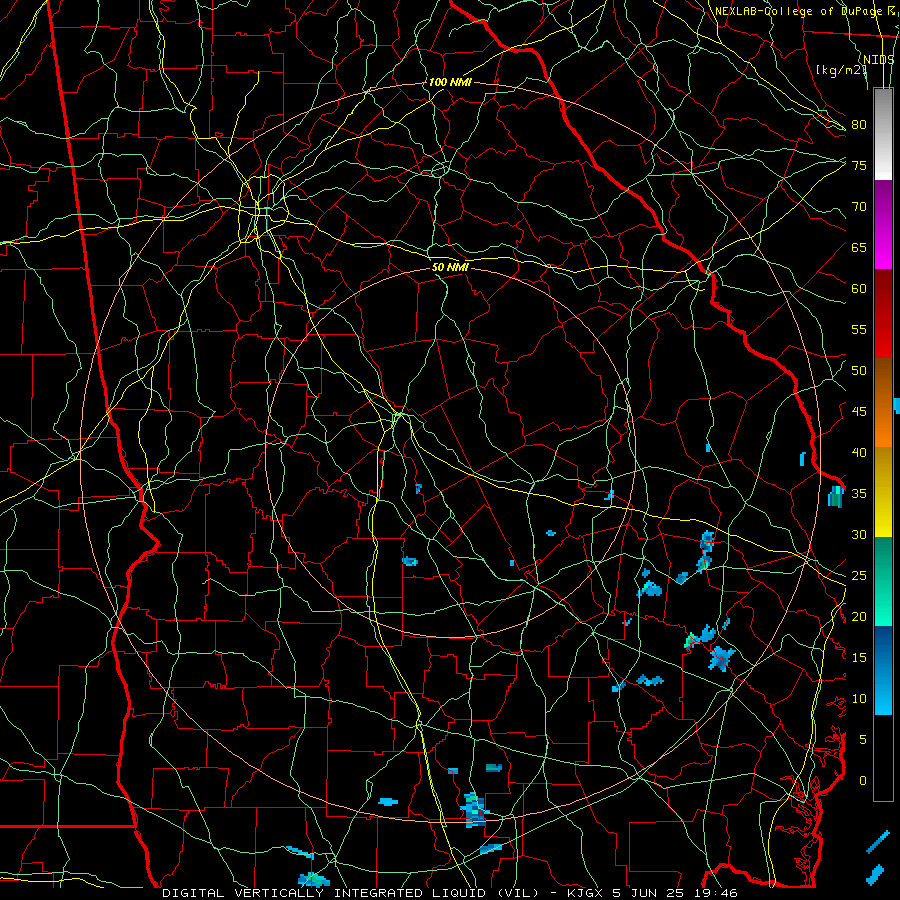Click the 75 value on color scale
The height and width of the screenshot is (900, 900).
pyautogui.click(x=859, y=165)
